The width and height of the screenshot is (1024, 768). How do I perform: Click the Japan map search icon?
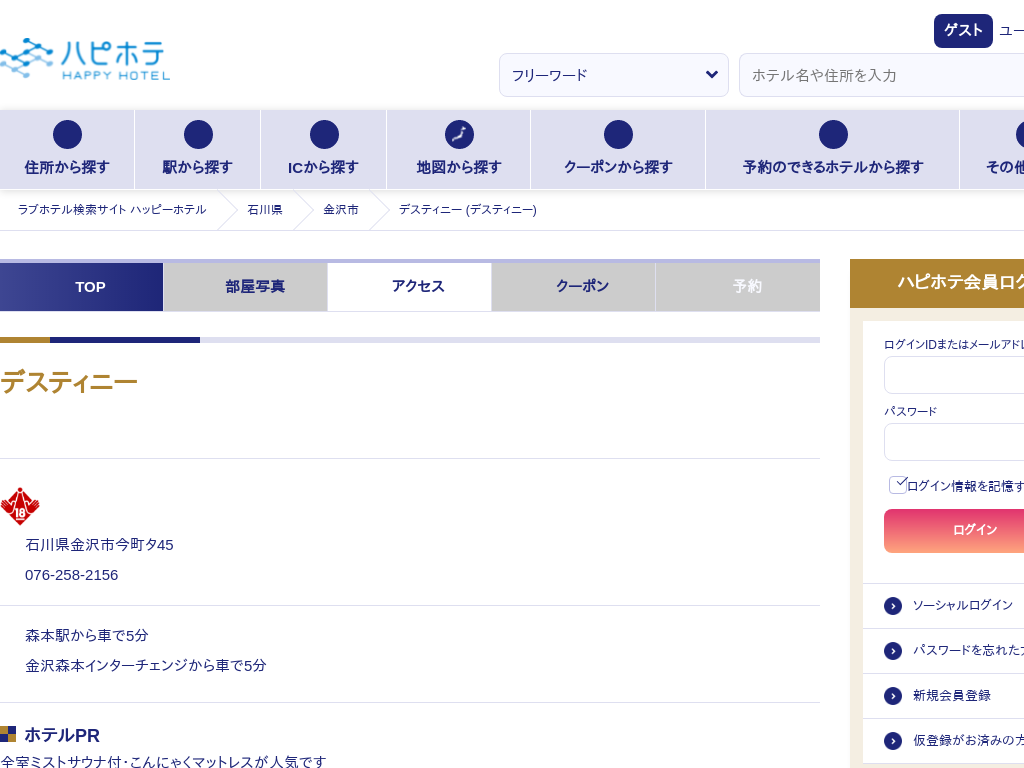click(459, 135)
